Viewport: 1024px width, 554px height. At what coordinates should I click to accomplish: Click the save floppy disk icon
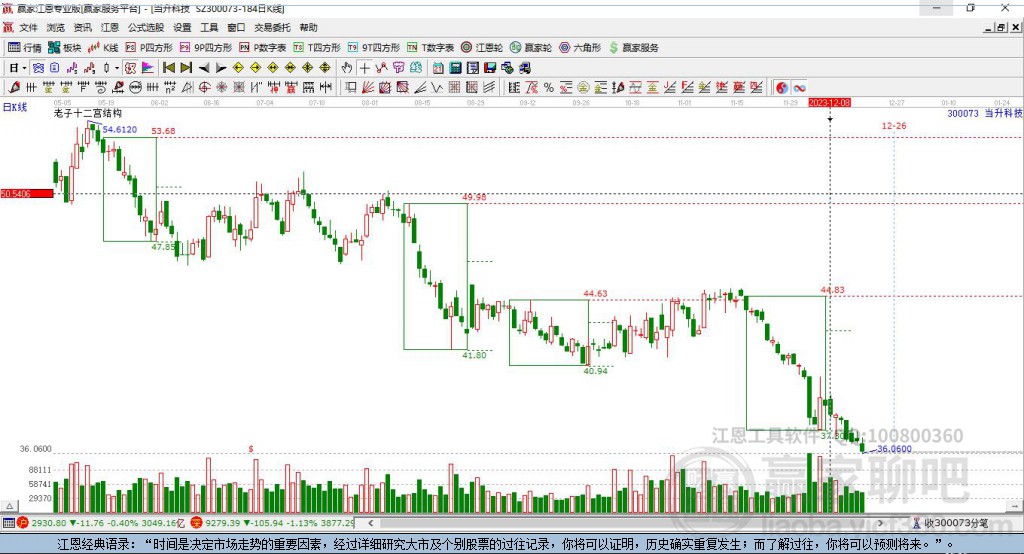pos(490,68)
